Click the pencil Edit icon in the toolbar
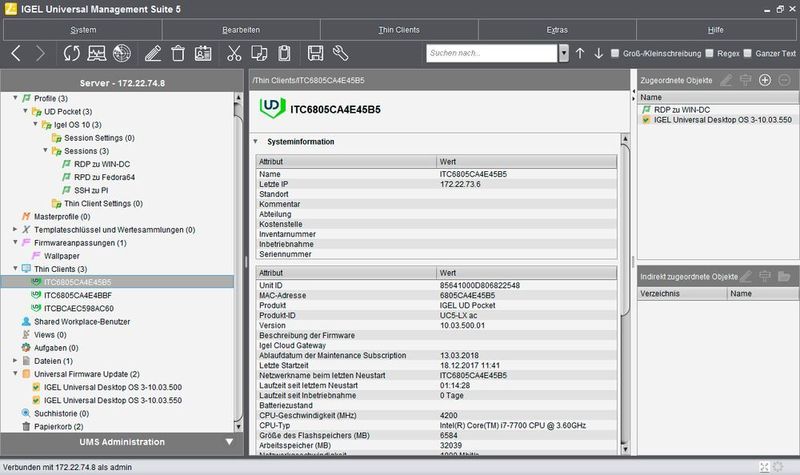The image size is (800, 475). coord(153,53)
